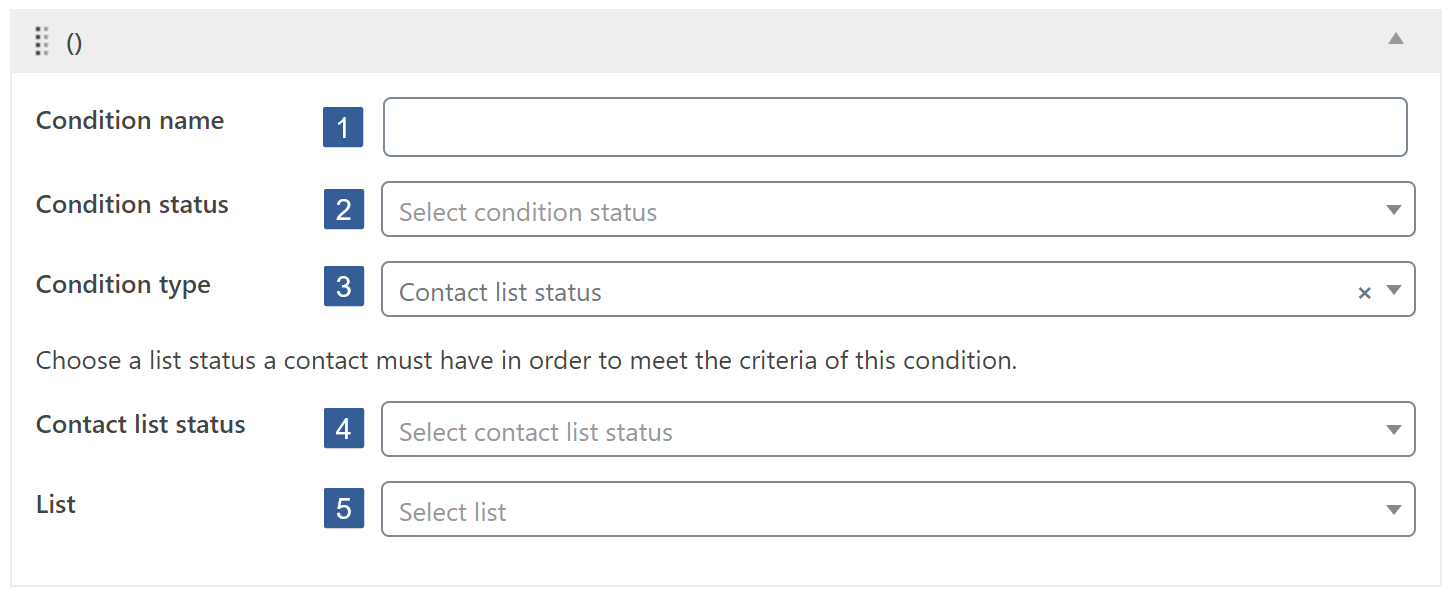Click the numbered badge next to Condition name
Viewport: 1450px width, 600px height.
coord(343,127)
